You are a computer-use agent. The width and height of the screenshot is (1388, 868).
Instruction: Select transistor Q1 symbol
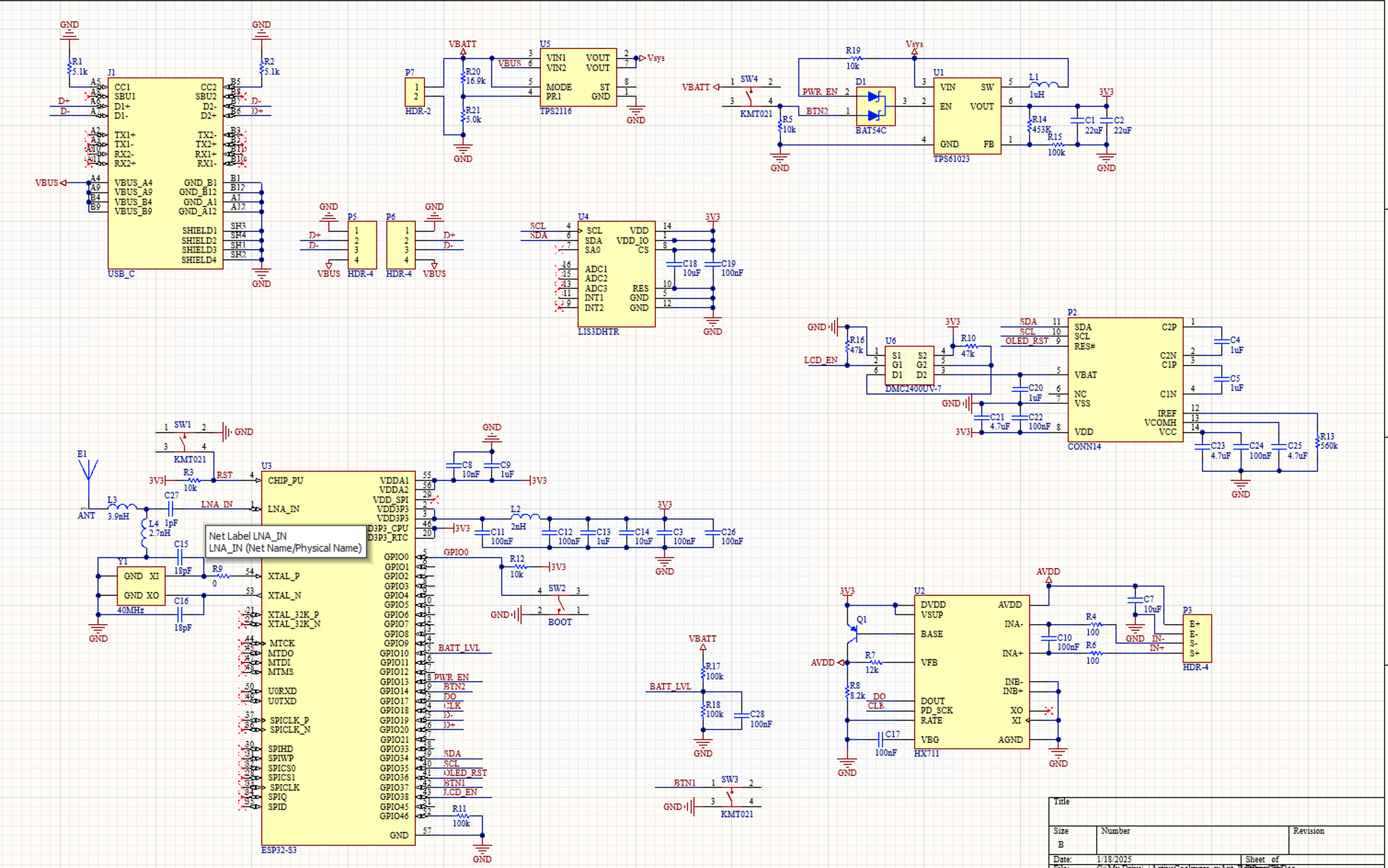pyautogui.click(x=853, y=633)
